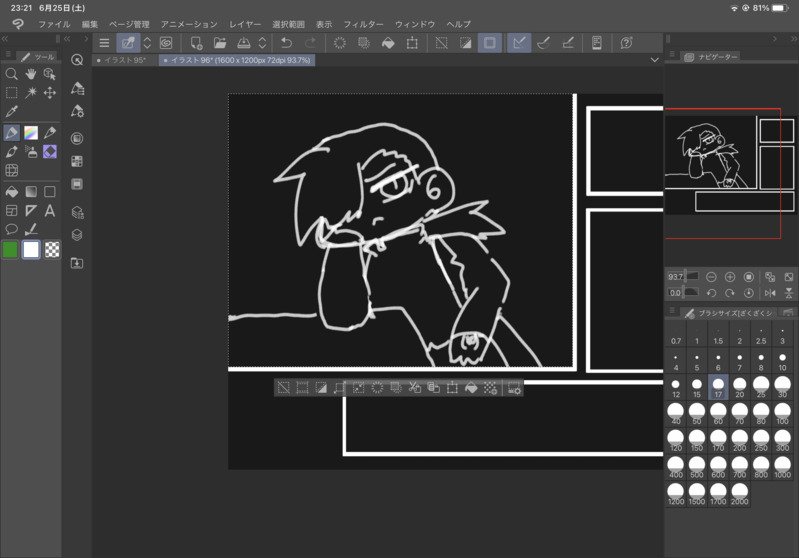Open the ファイル menu
This screenshot has height=558, width=799.
pyautogui.click(x=54, y=24)
